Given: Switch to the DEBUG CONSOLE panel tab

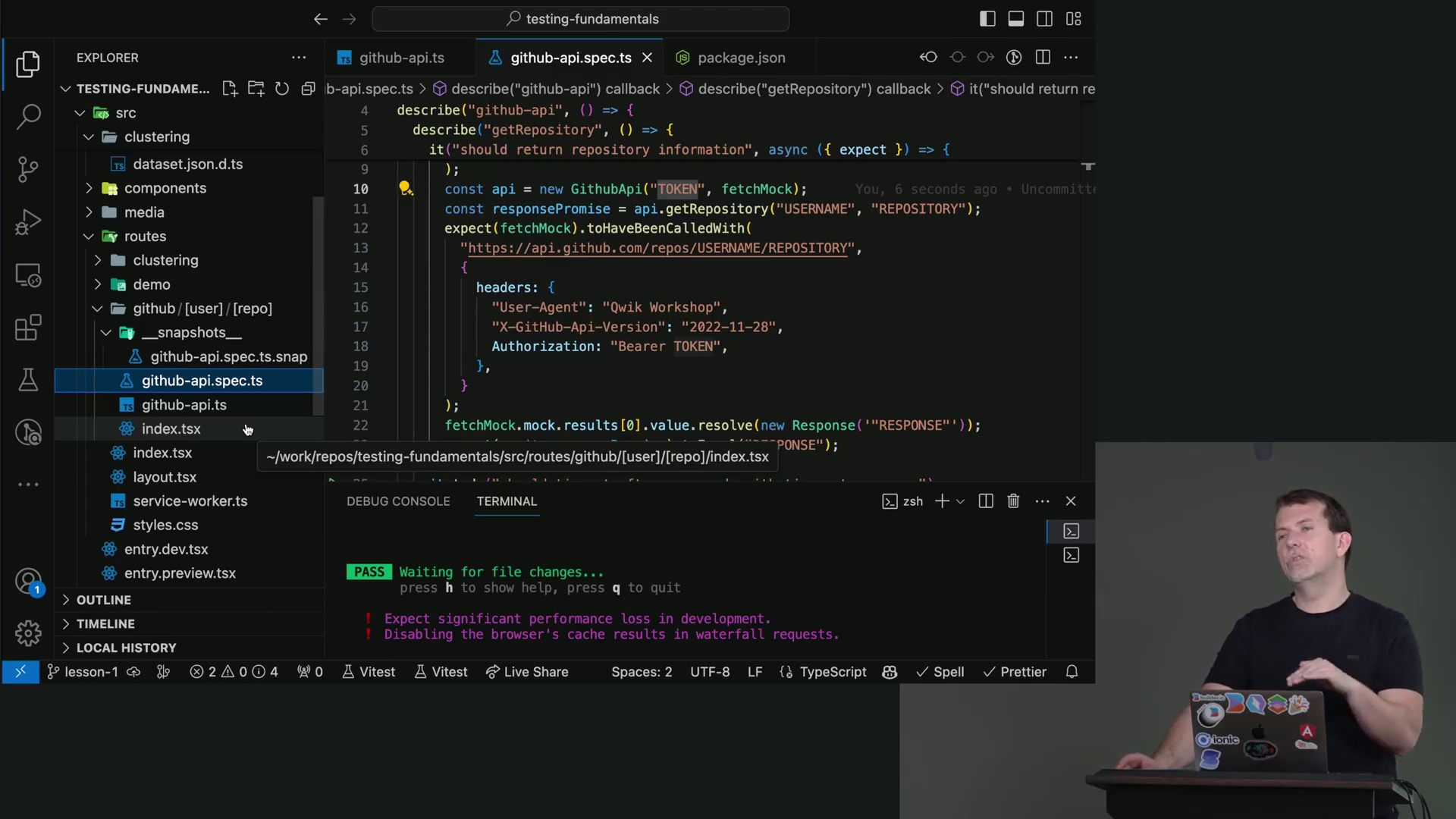Looking at the screenshot, I should click(398, 501).
